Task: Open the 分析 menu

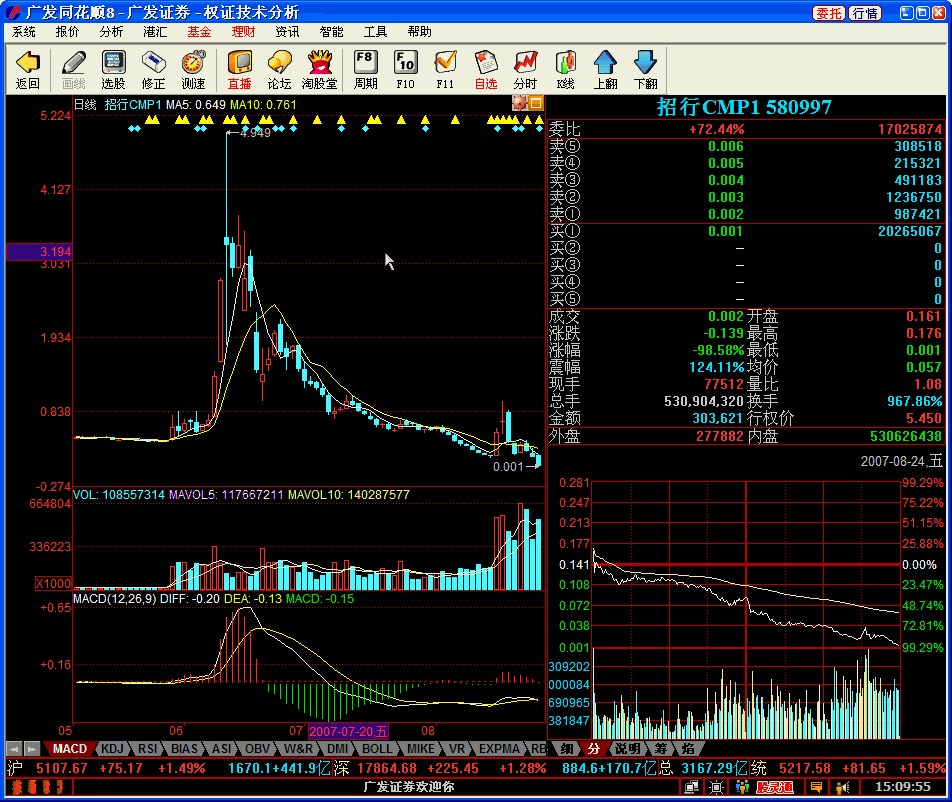Action: point(111,32)
